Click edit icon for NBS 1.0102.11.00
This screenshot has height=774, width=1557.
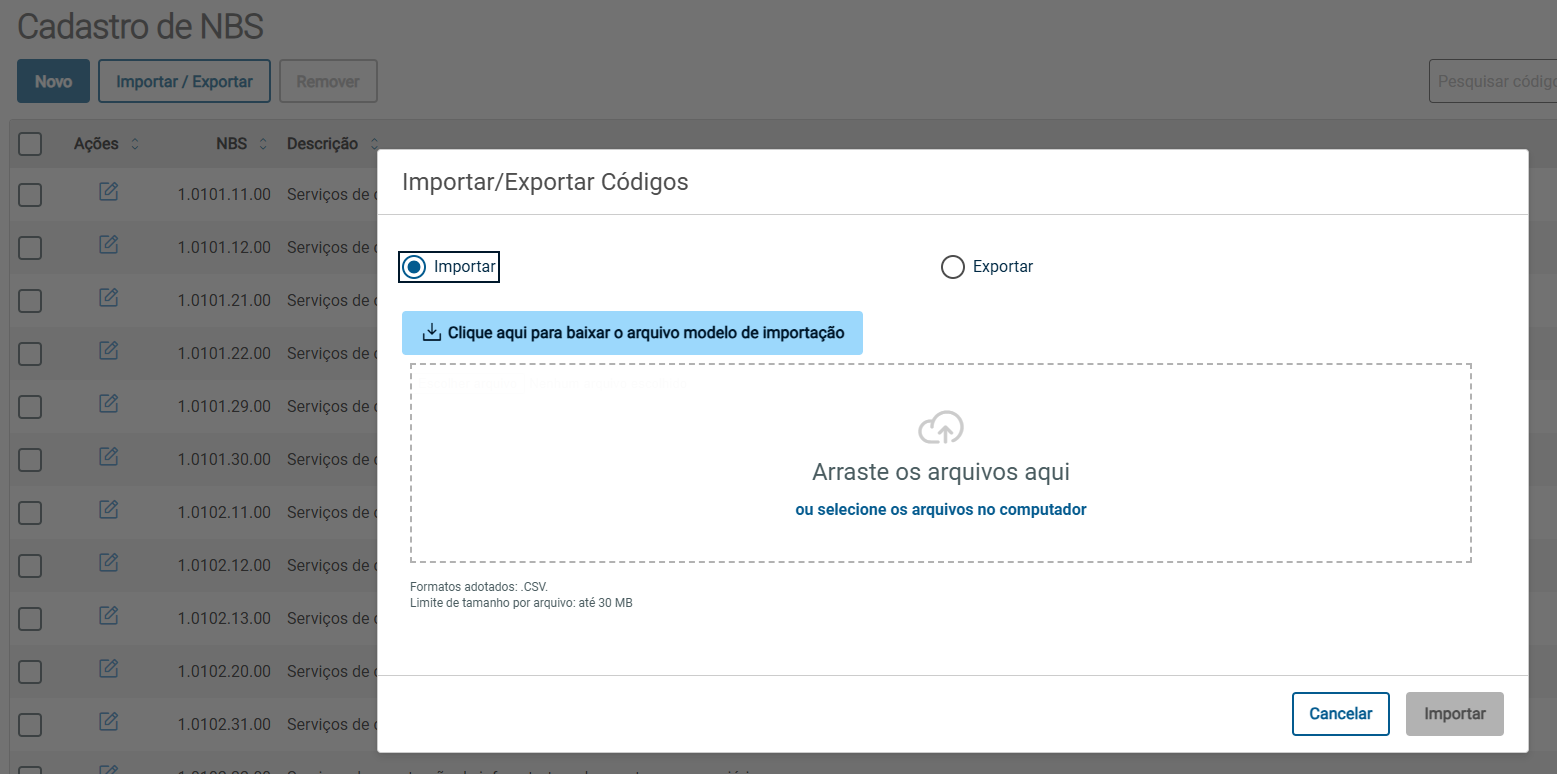108,510
